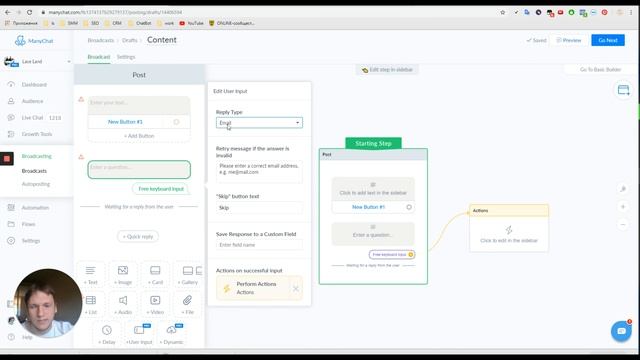The image size is (640, 360).
Task: Click the + Quick reply button
Action: click(x=138, y=236)
